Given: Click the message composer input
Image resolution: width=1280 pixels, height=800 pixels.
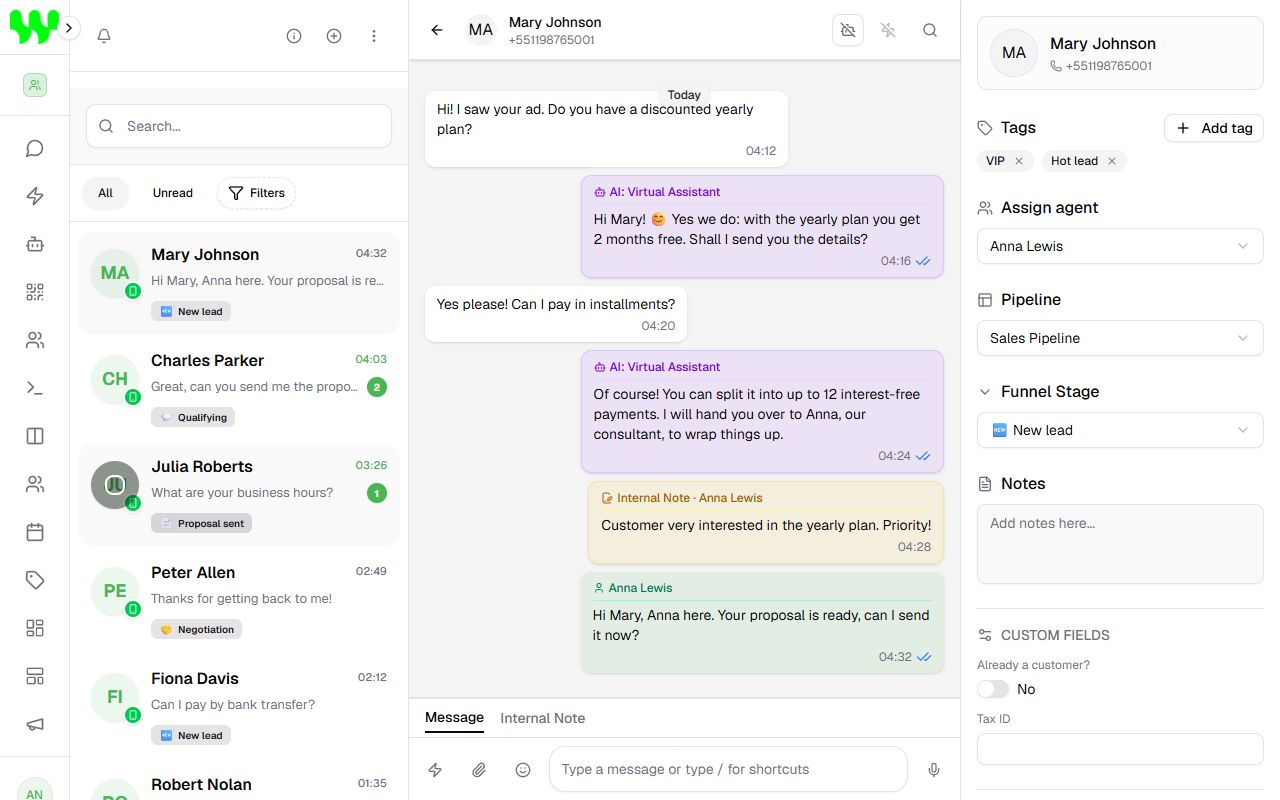Looking at the screenshot, I should 728,769.
